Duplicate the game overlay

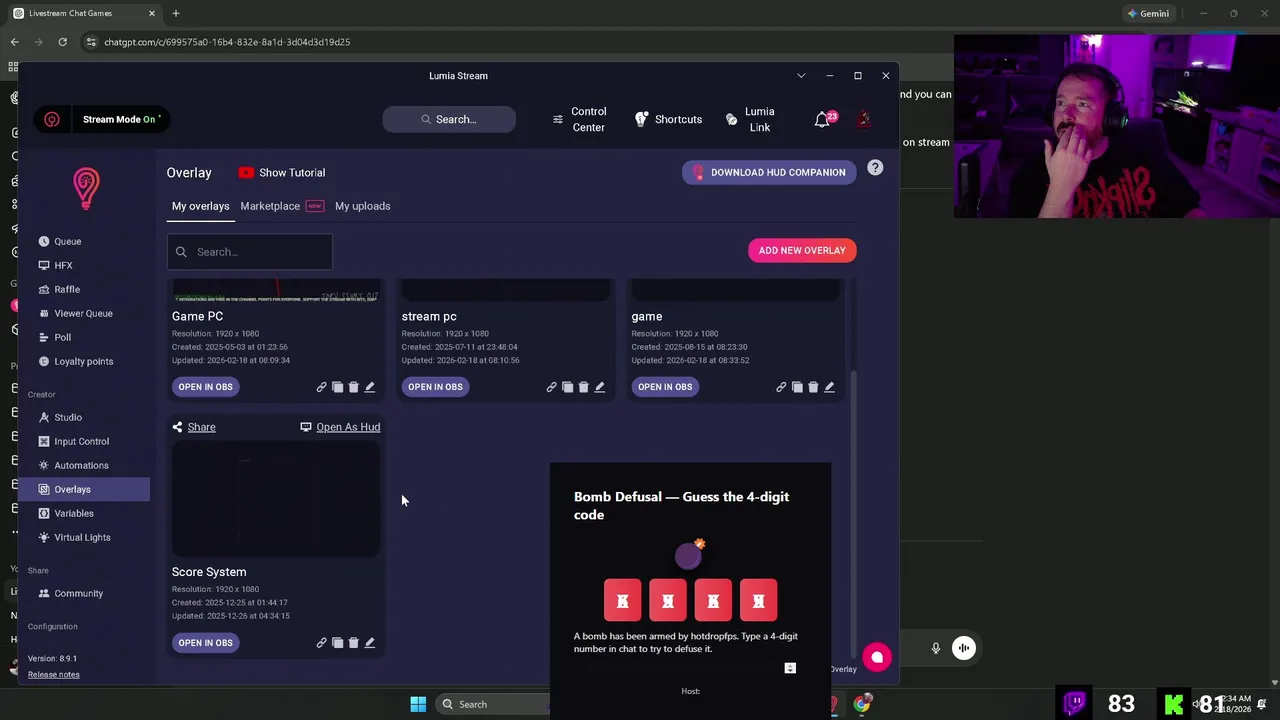[x=797, y=387]
